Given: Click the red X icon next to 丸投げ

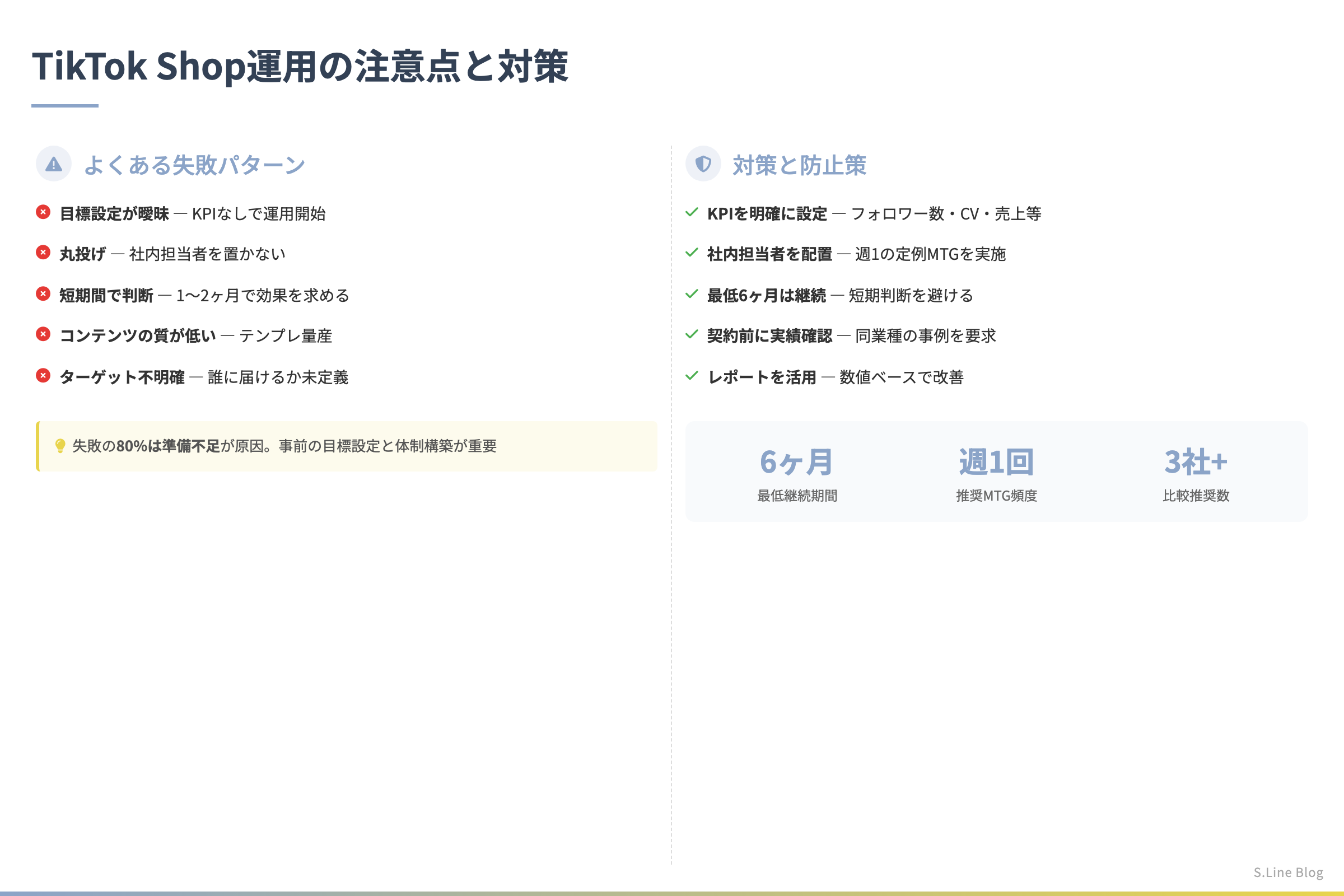Looking at the screenshot, I should click(x=43, y=252).
